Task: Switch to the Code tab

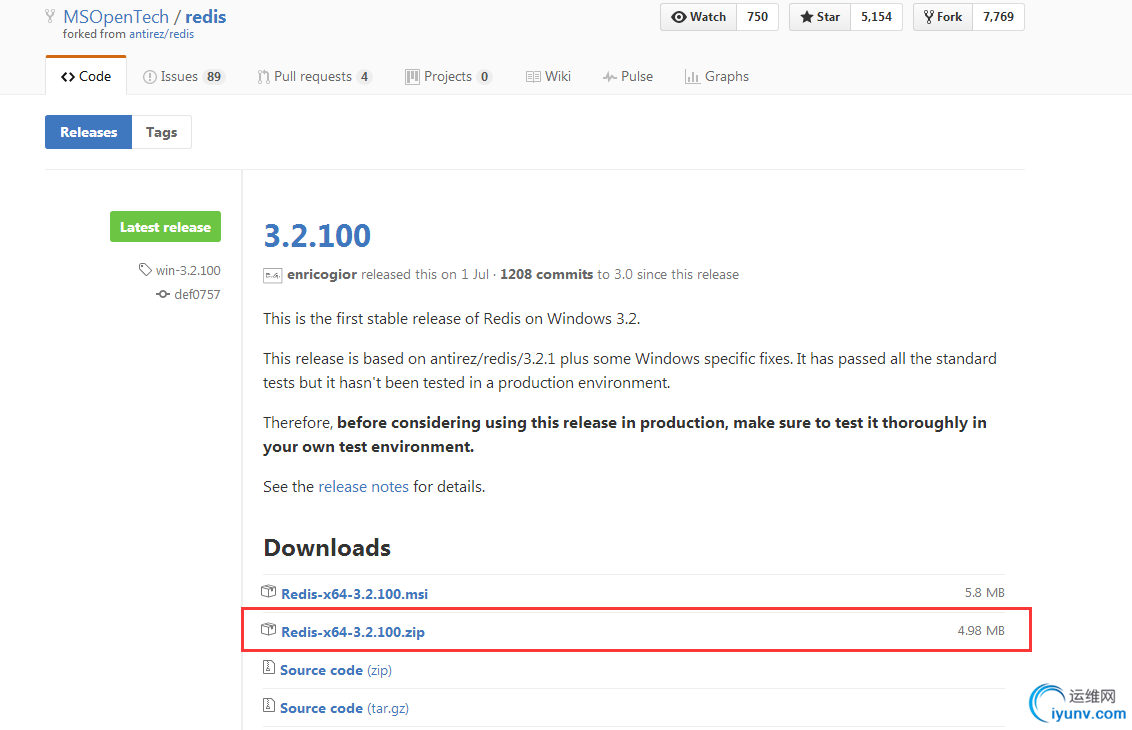Action: (86, 76)
